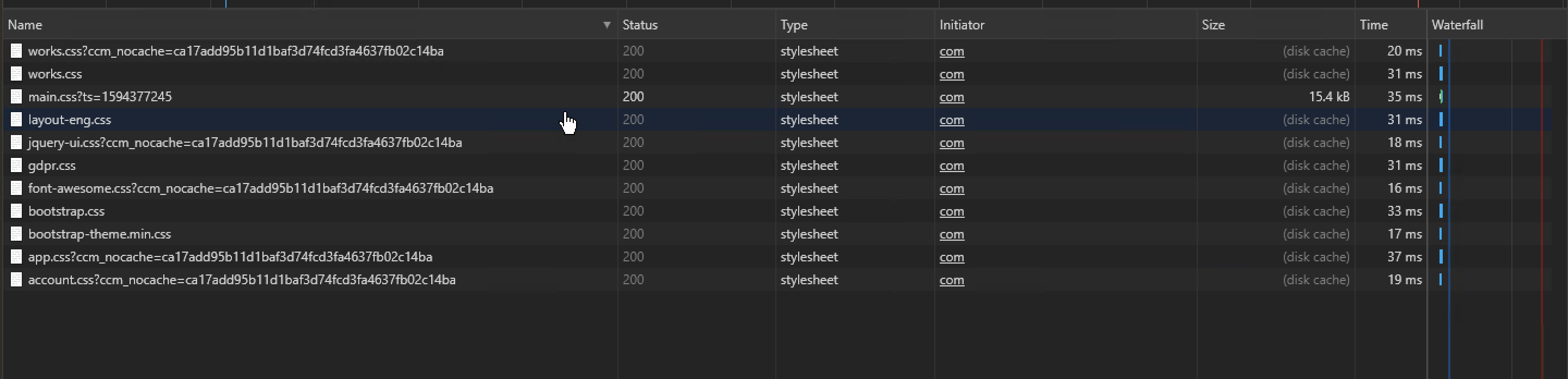Open initiator com link for font-awesome.css

pyautogui.click(x=951, y=188)
